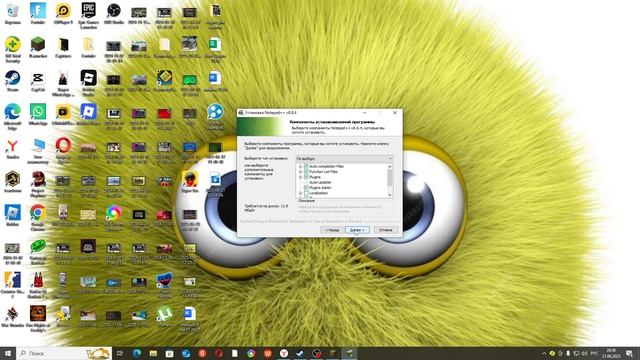Screen dimensions: 640x360
Task: Open 360 Total Security desktop shortcut
Action: click(x=13, y=49)
